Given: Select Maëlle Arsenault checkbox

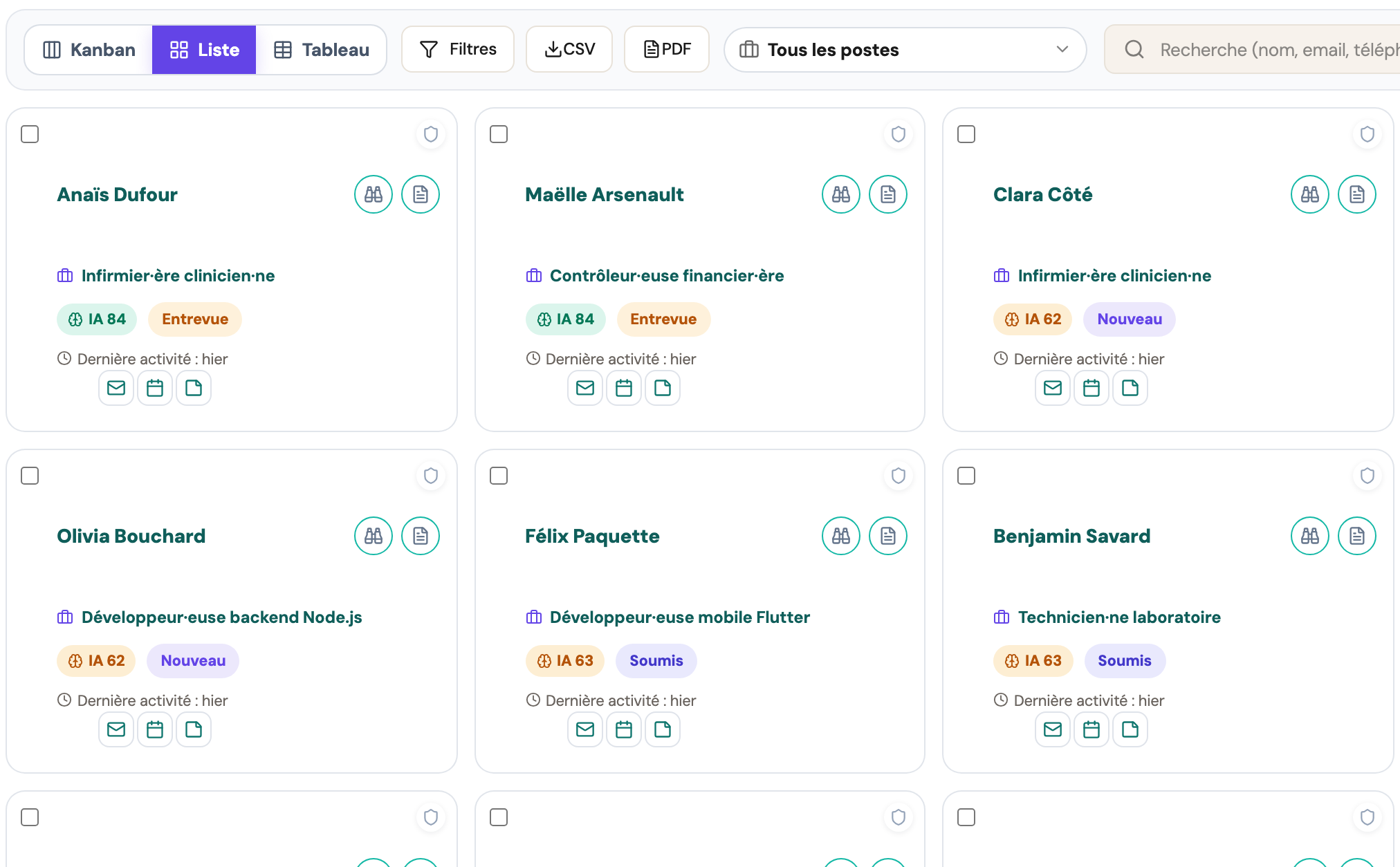Looking at the screenshot, I should [x=499, y=134].
